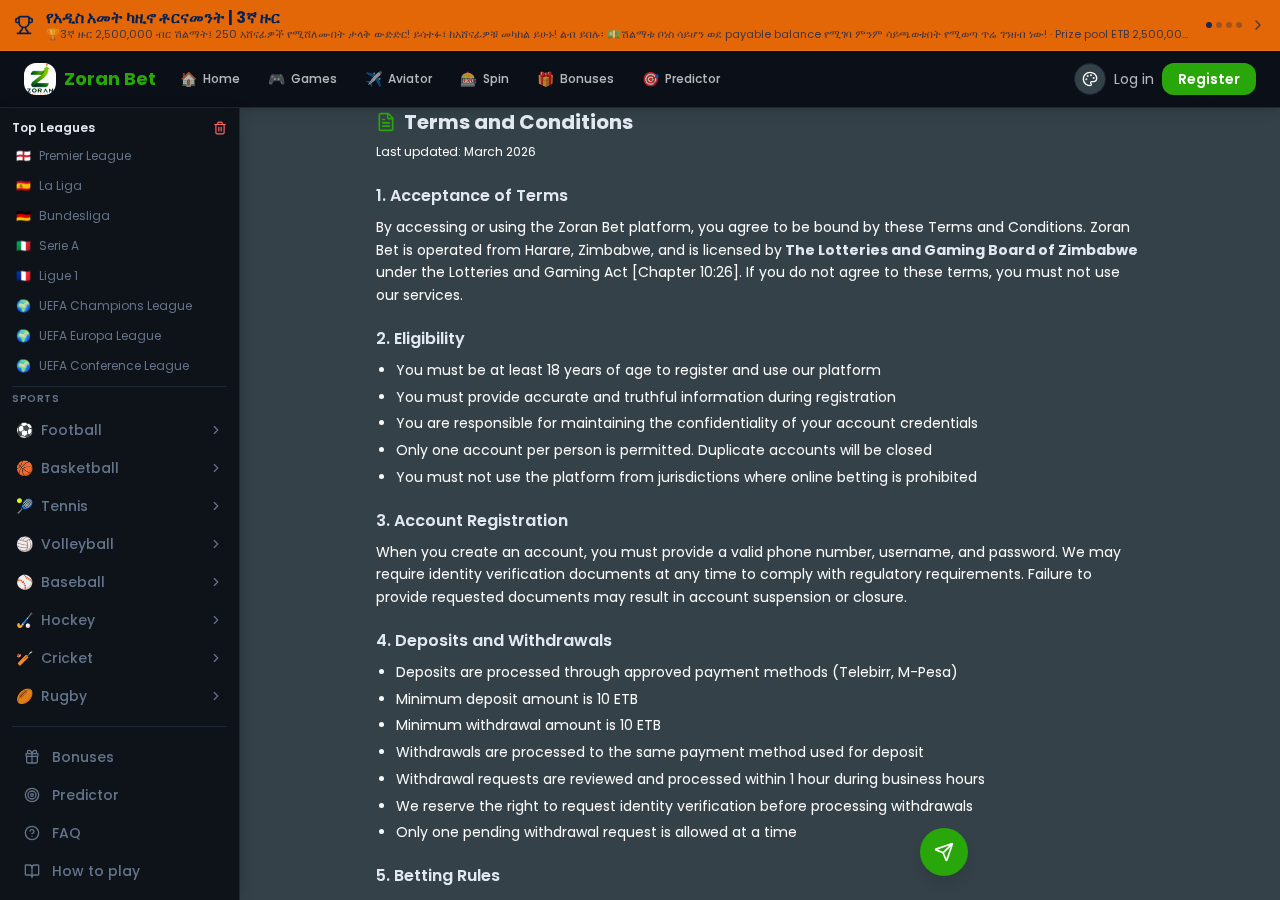Screen dimensions: 1280x900
Task: Expand the Tennis sport chevron
Action: (x=216, y=506)
